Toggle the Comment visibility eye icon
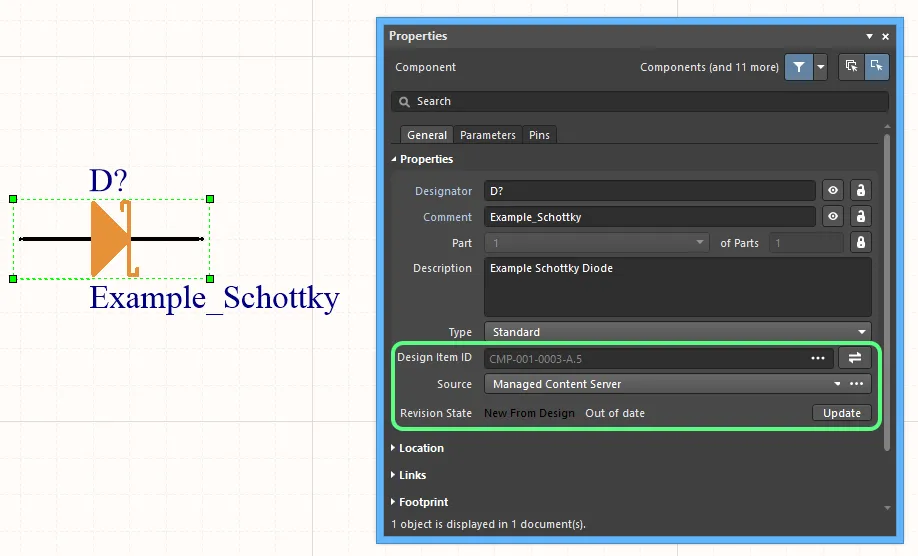The image size is (918, 556). click(833, 217)
